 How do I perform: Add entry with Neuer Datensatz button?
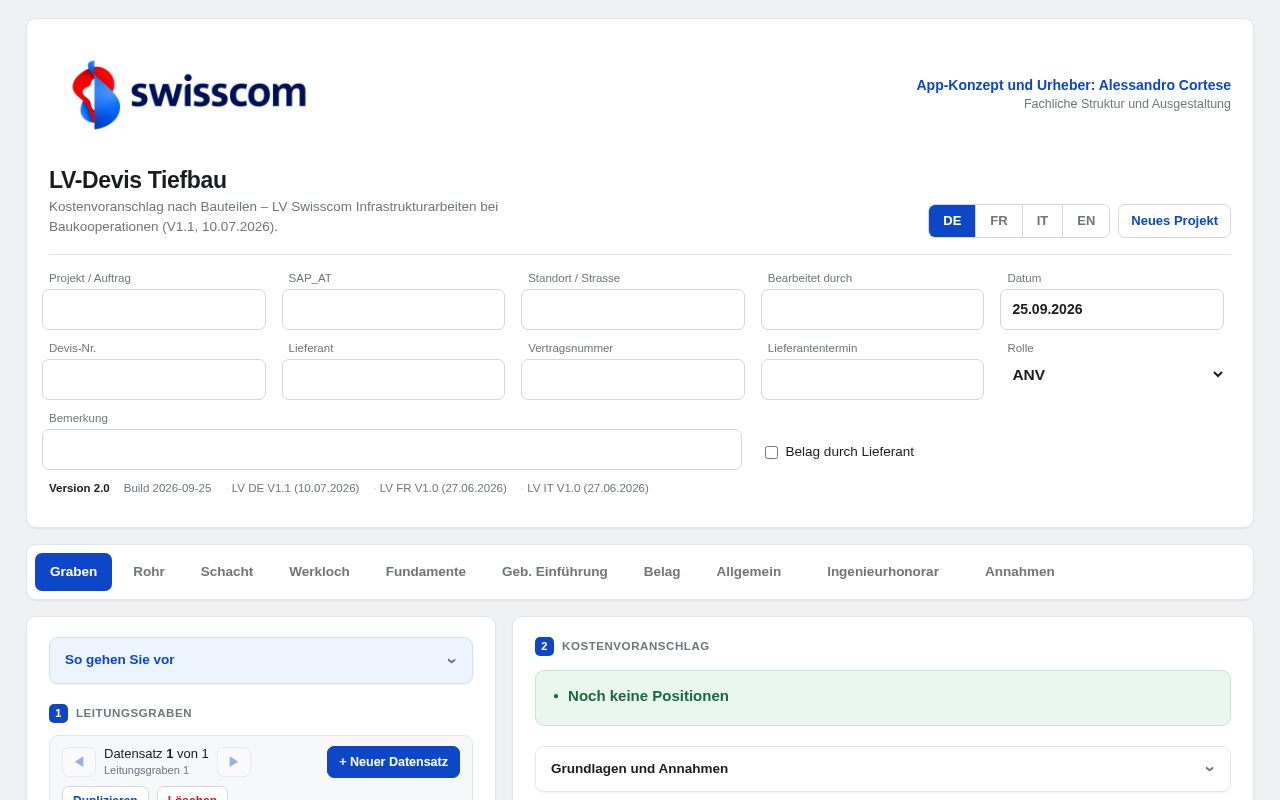(x=393, y=762)
